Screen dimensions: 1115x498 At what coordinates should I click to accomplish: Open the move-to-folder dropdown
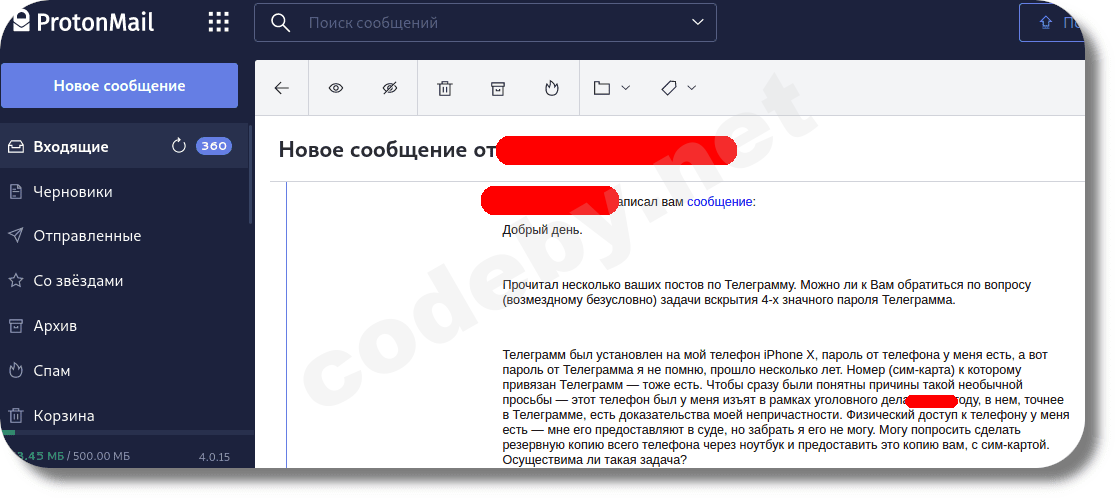click(612, 88)
